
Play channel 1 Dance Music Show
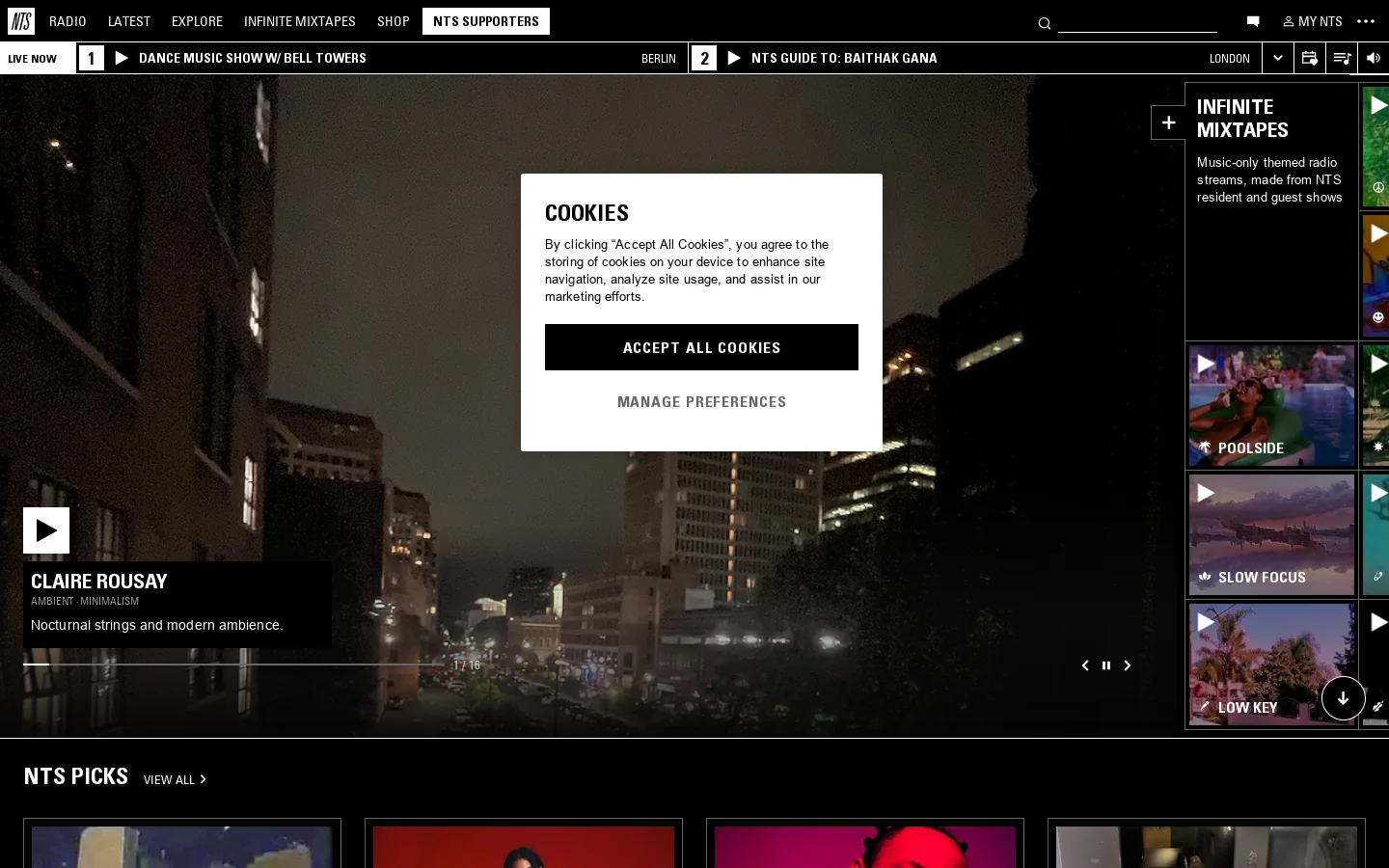pos(122,58)
